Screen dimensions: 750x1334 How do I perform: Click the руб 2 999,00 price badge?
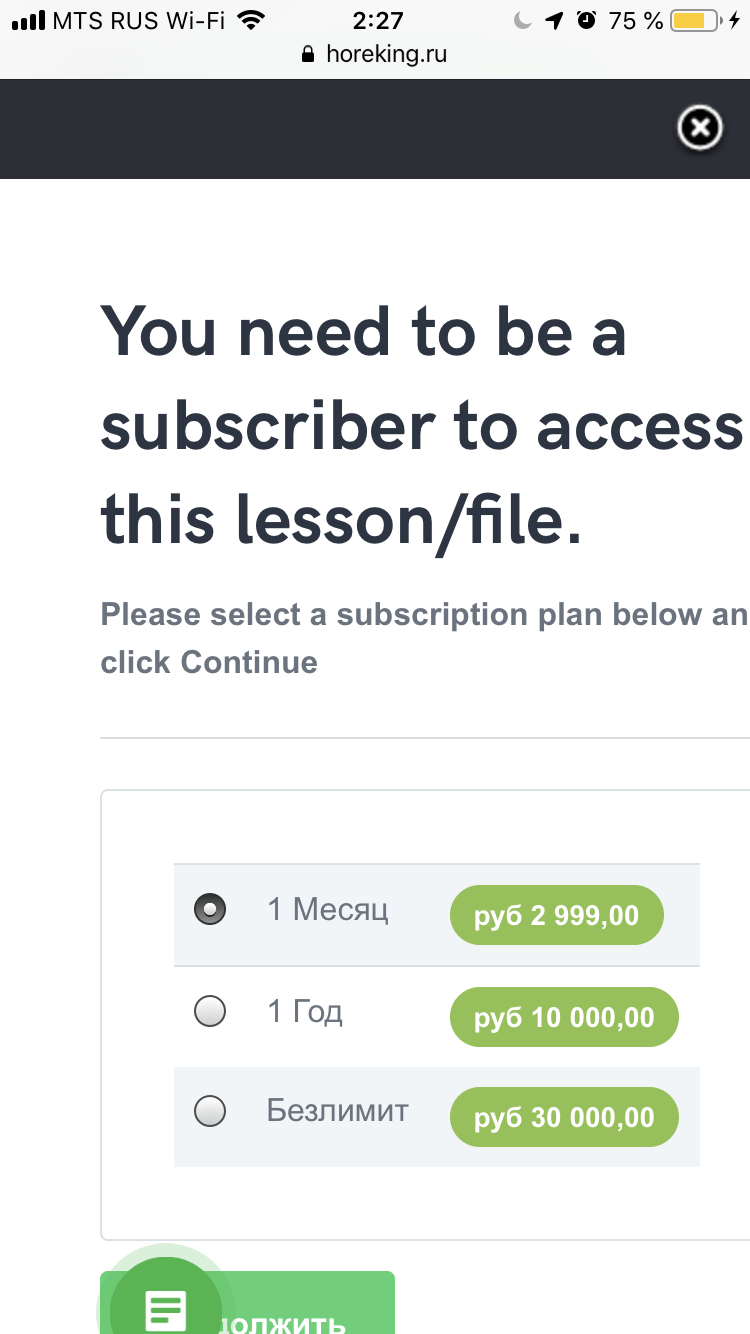coord(556,915)
